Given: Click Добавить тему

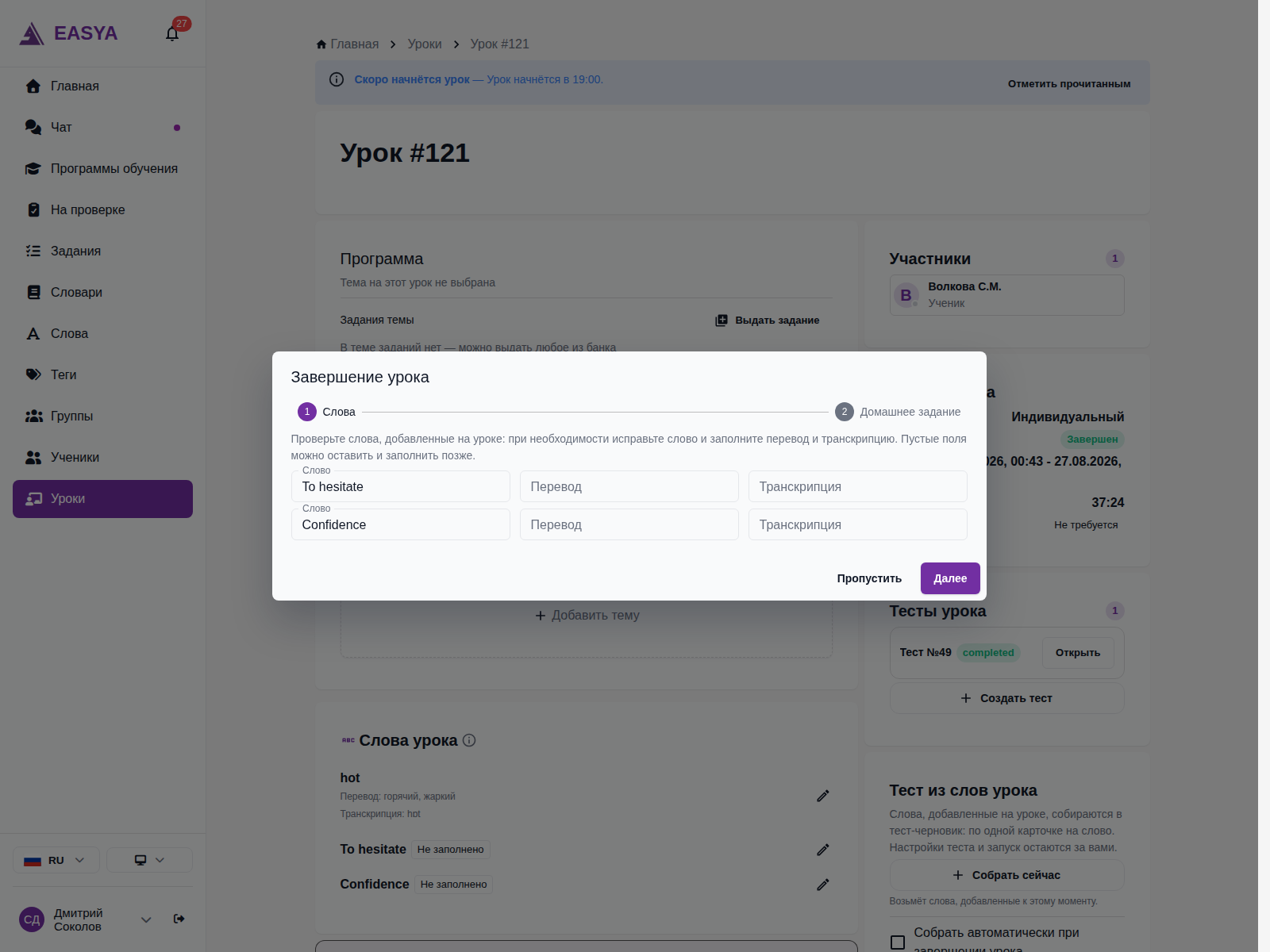Looking at the screenshot, I should (x=587, y=616).
